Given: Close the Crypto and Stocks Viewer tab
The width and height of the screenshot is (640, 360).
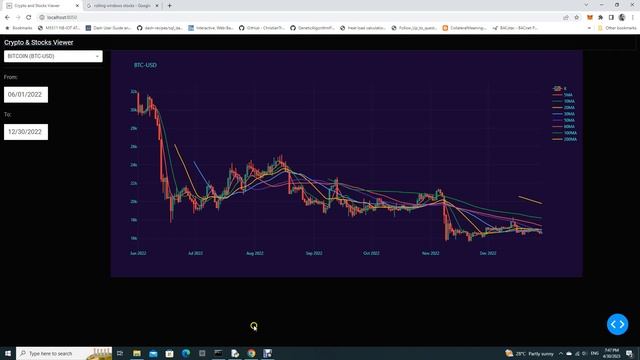Looking at the screenshot, I should click(77, 6).
